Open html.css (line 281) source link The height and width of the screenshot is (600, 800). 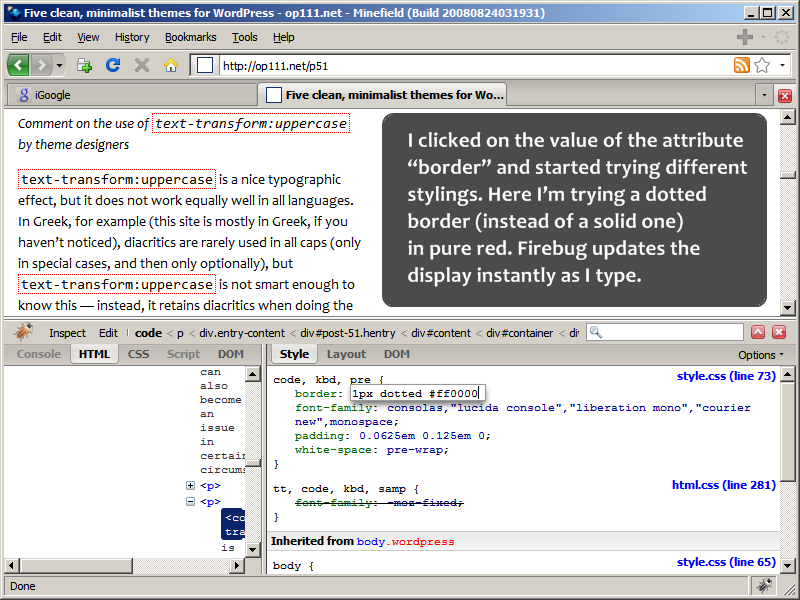pos(723,485)
